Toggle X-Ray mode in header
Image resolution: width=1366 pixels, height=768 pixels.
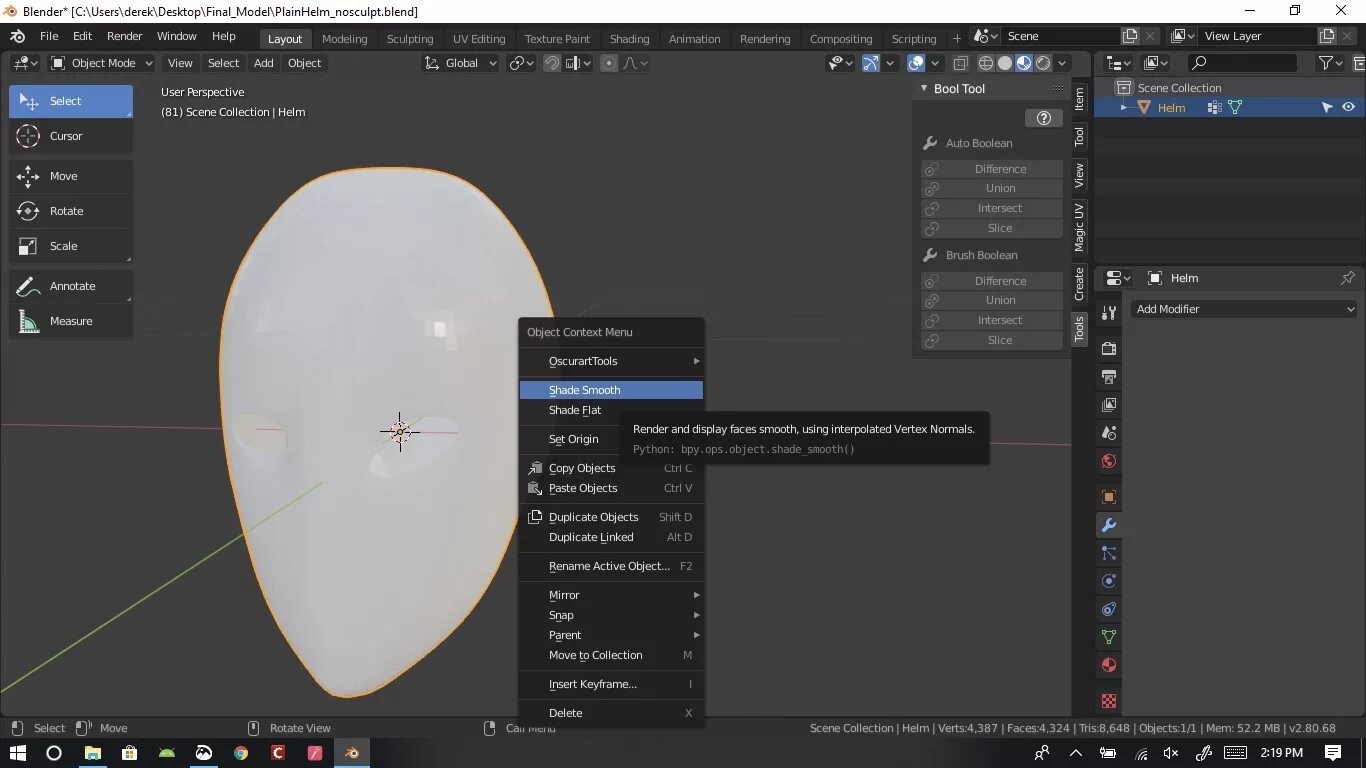click(960, 63)
